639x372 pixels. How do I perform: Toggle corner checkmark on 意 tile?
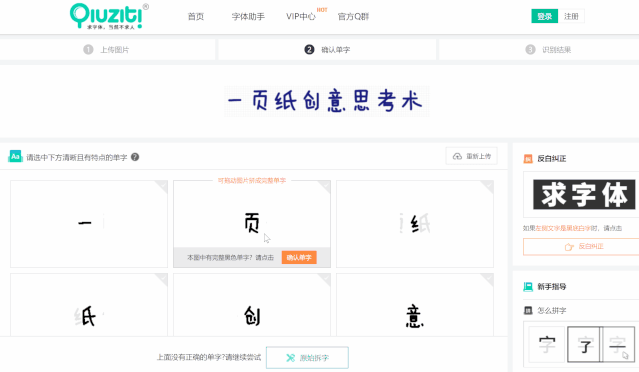(488, 279)
